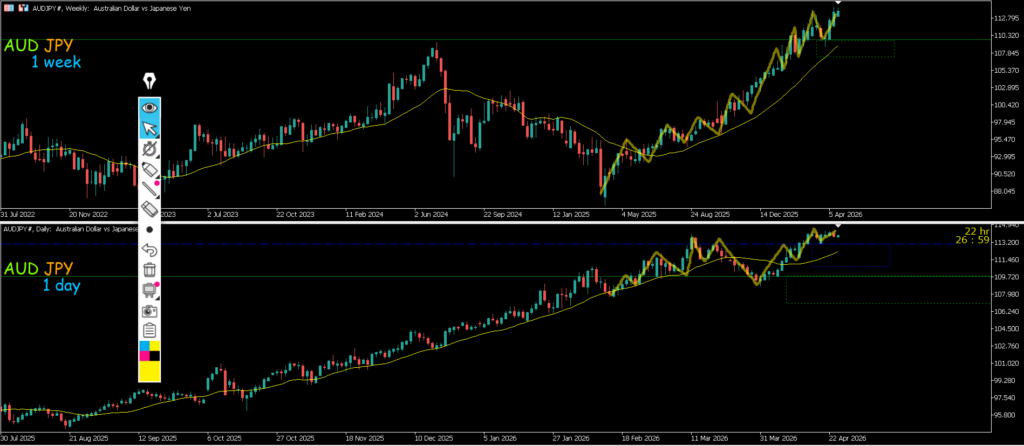Click the 106.240 price level label
Viewport: 1024px width, 446px height.
point(1006,311)
